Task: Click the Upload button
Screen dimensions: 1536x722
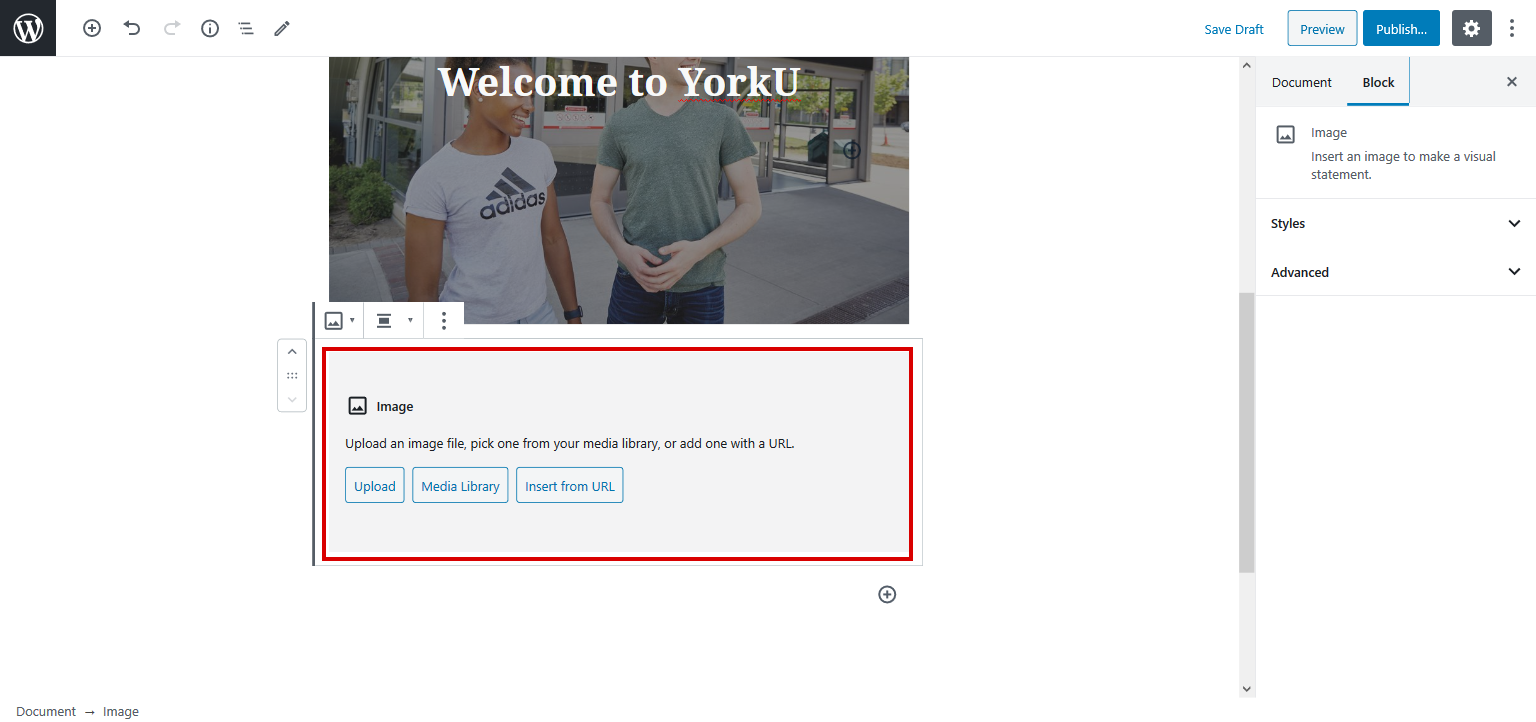Action: pyautogui.click(x=375, y=486)
